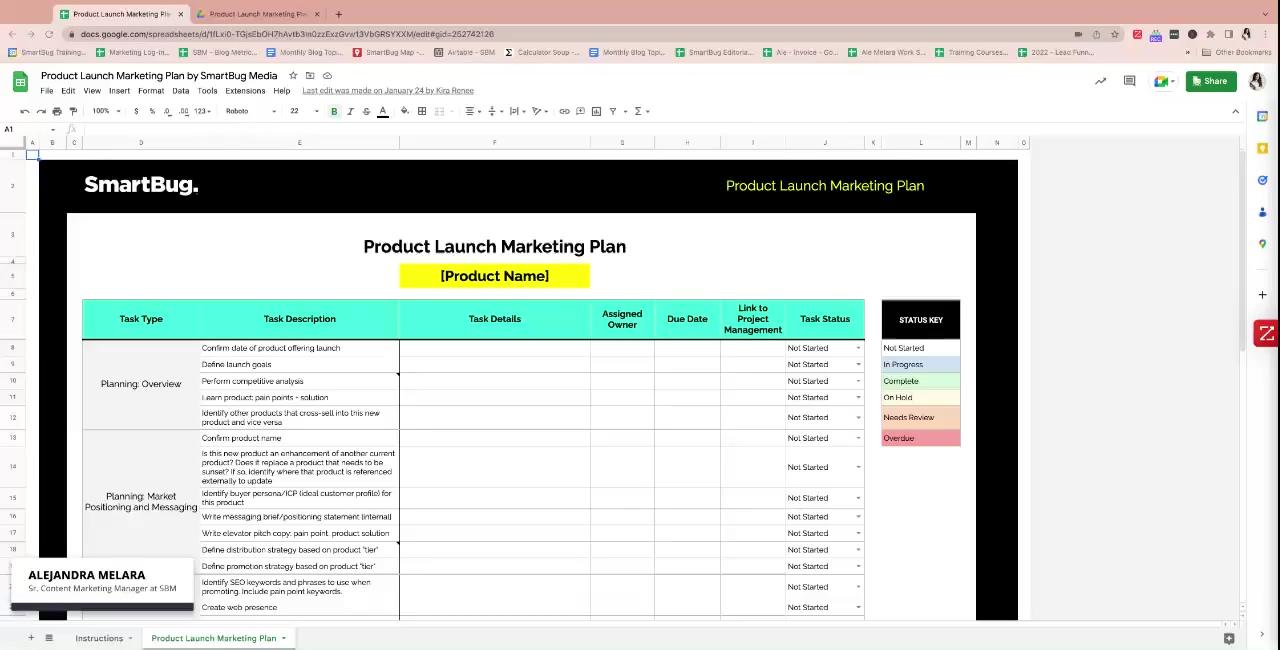This screenshot has width=1280, height=650.
Task: Star this spreadsheet document
Action: (x=293, y=75)
